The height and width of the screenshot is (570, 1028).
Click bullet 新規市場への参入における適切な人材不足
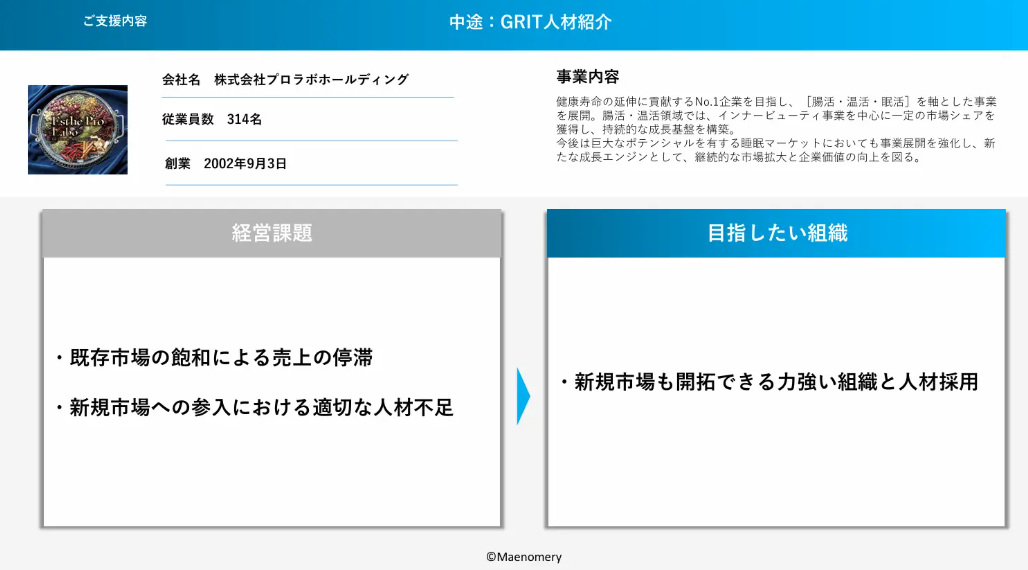click(x=255, y=407)
